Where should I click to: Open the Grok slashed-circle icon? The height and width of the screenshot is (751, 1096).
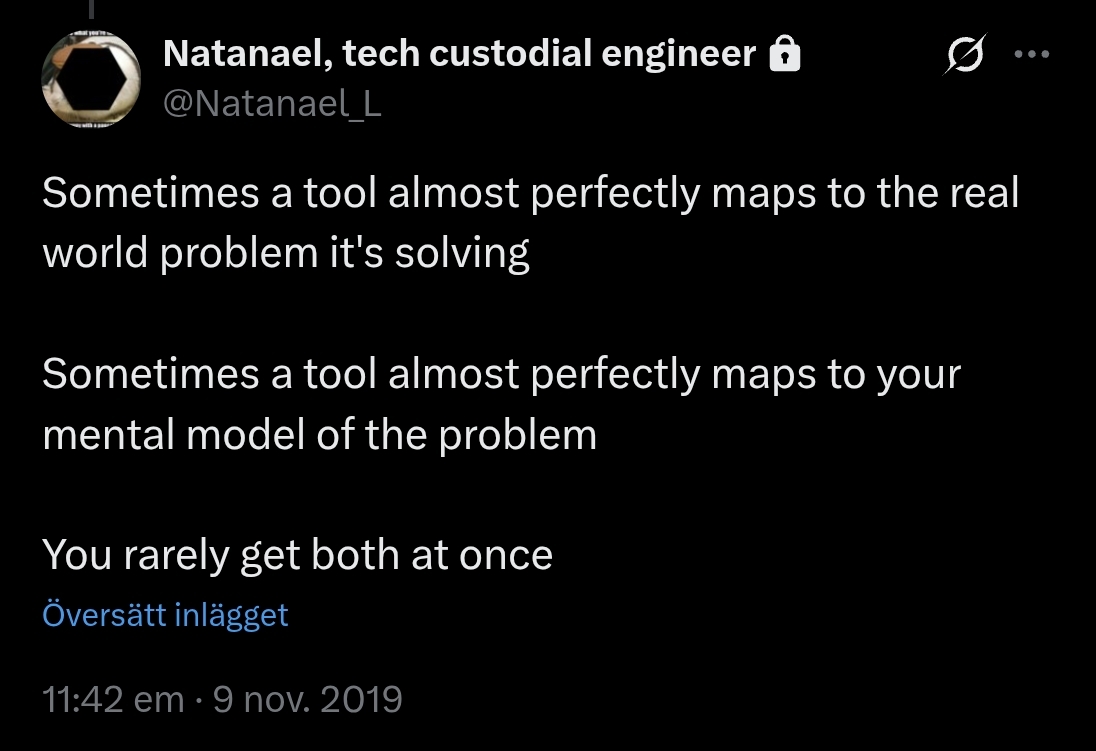[965, 54]
